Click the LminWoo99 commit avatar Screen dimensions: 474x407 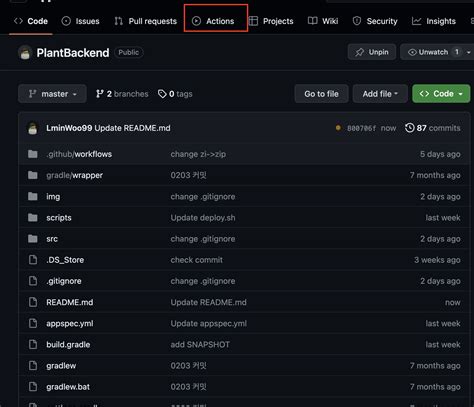[x=33, y=128]
